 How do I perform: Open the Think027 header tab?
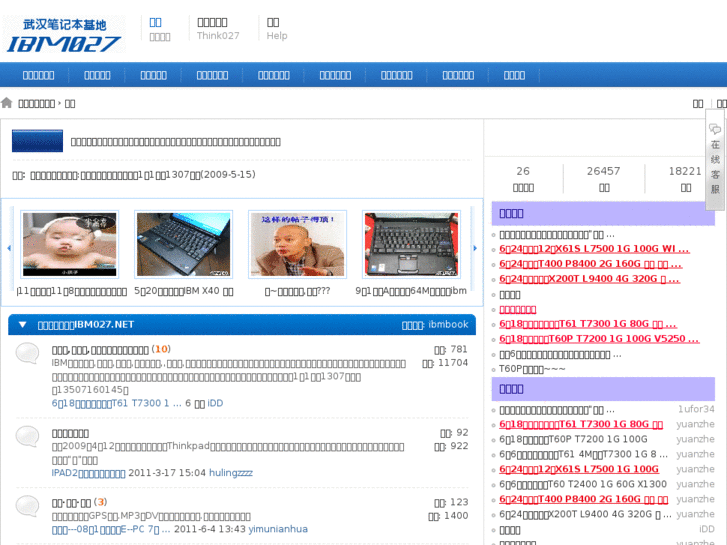(x=218, y=29)
